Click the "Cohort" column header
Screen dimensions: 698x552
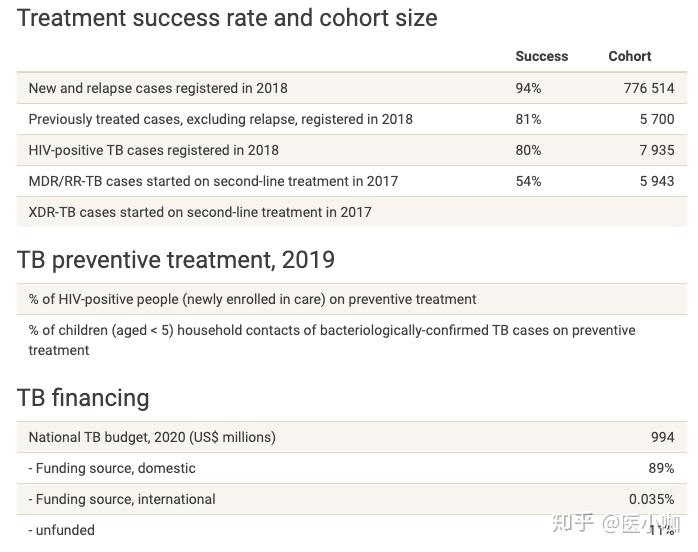tap(629, 57)
